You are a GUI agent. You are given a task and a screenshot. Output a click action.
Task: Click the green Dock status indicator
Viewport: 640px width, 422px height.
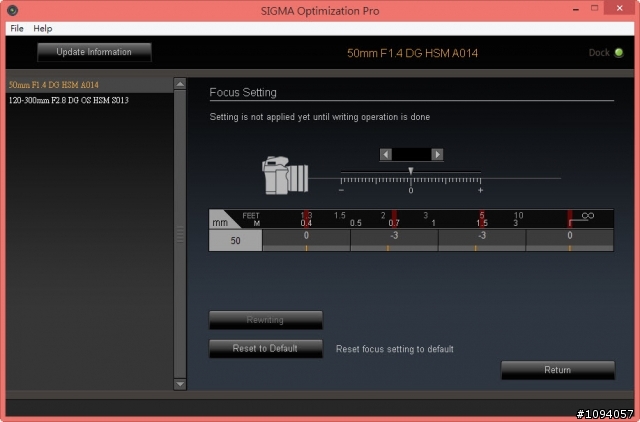(x=619, y=53)
